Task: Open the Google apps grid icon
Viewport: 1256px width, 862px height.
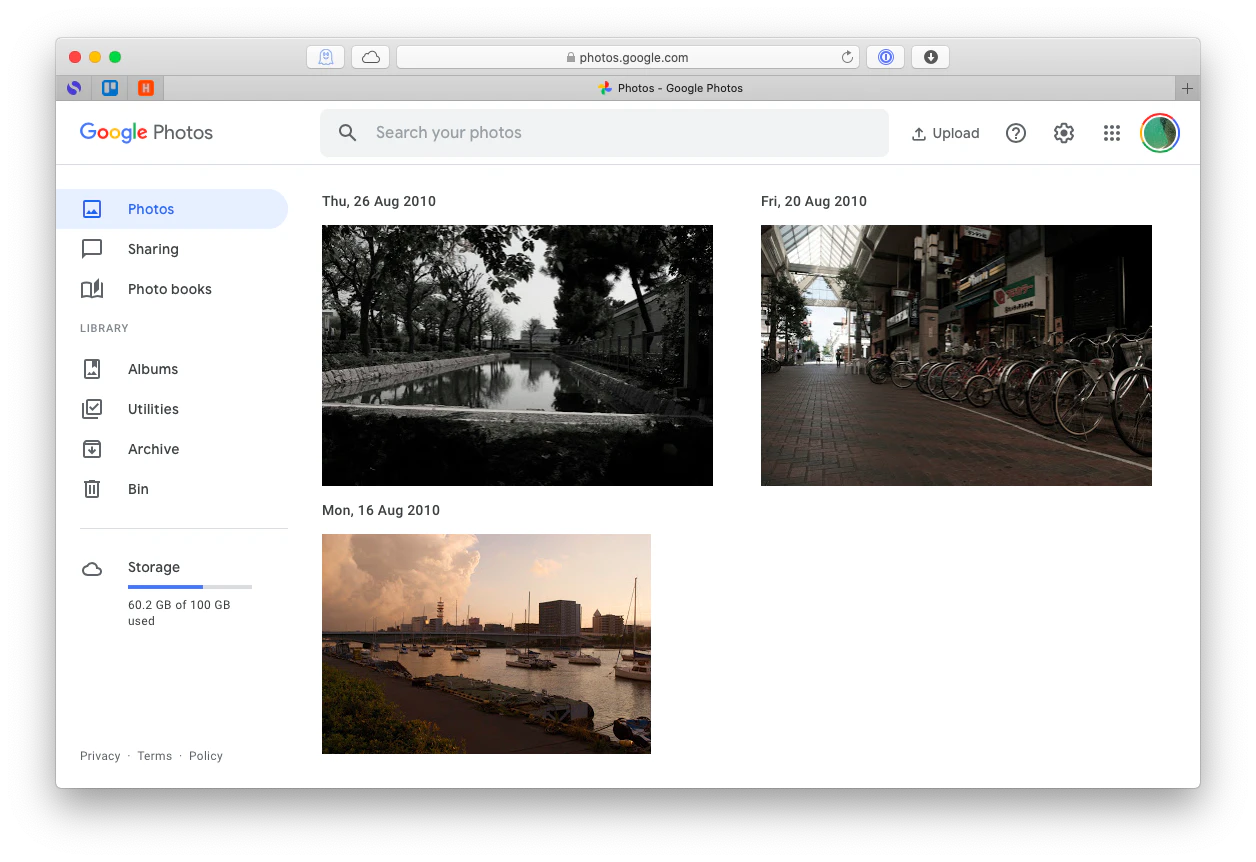Action: click(1111, 133)
